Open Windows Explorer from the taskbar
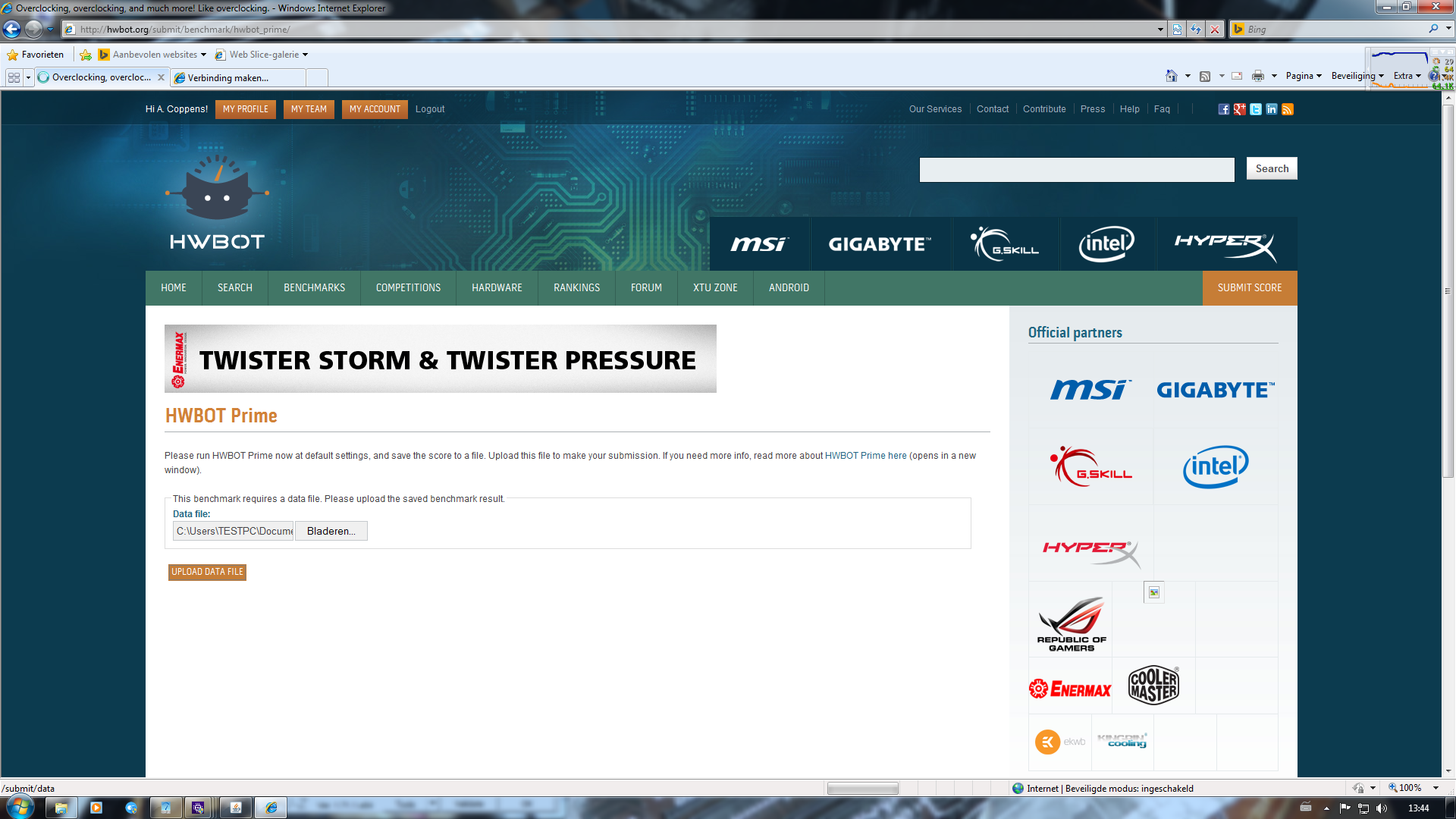 tap(61, 808)
